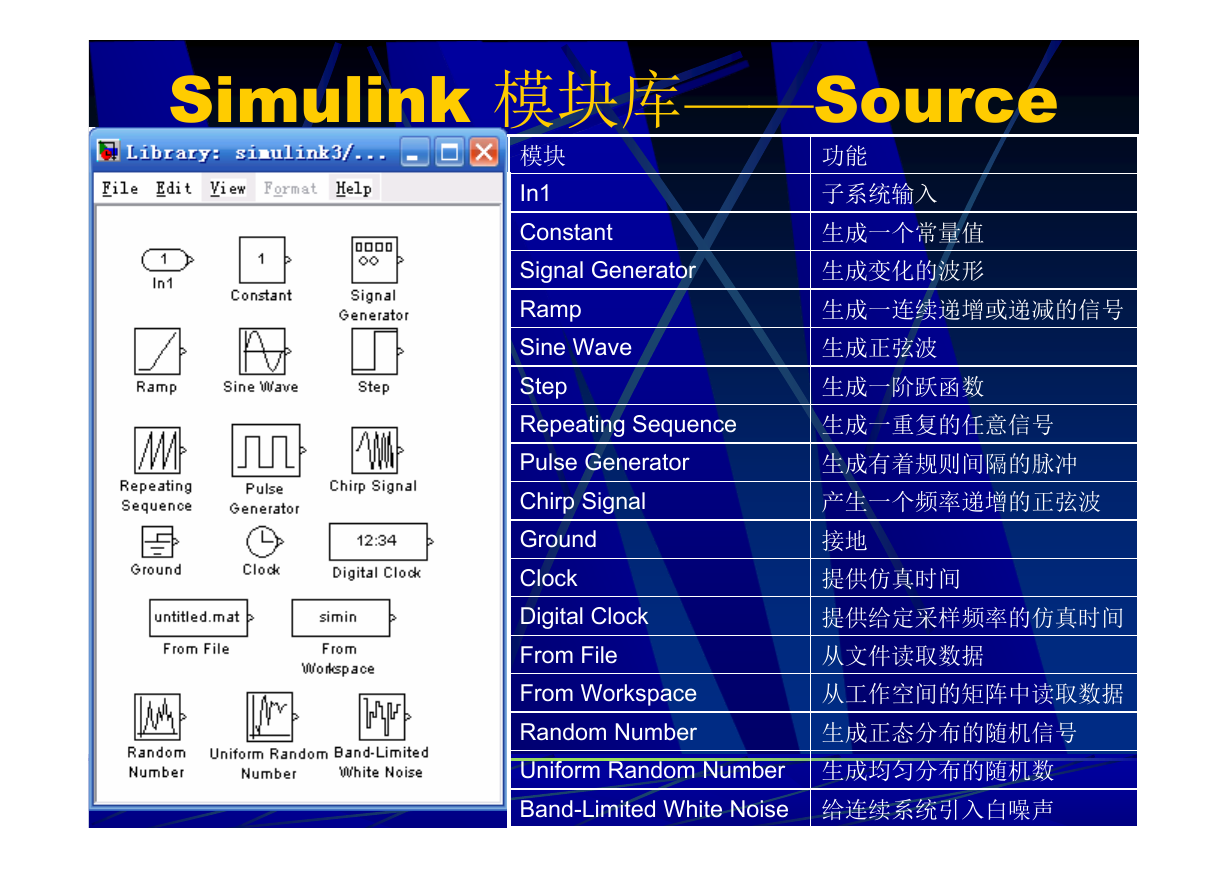This screenshot has width=1228, height=869.
Task: Open the Help menu
Action: [x=353, y=188]
